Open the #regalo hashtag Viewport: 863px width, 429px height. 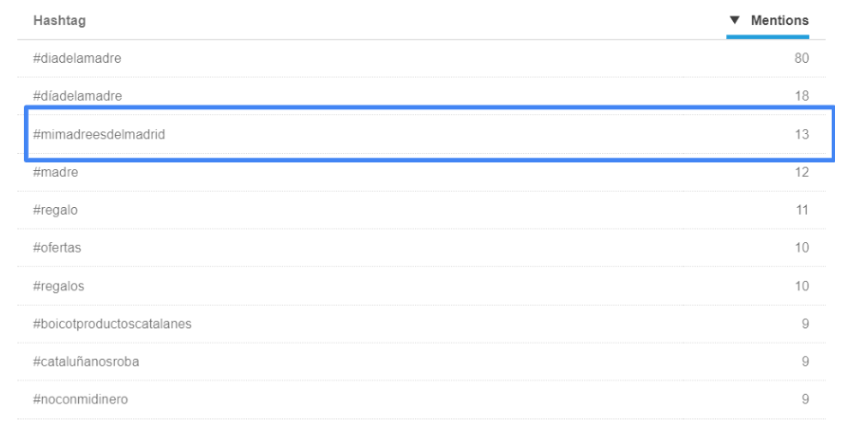click(x=55, y=210)
